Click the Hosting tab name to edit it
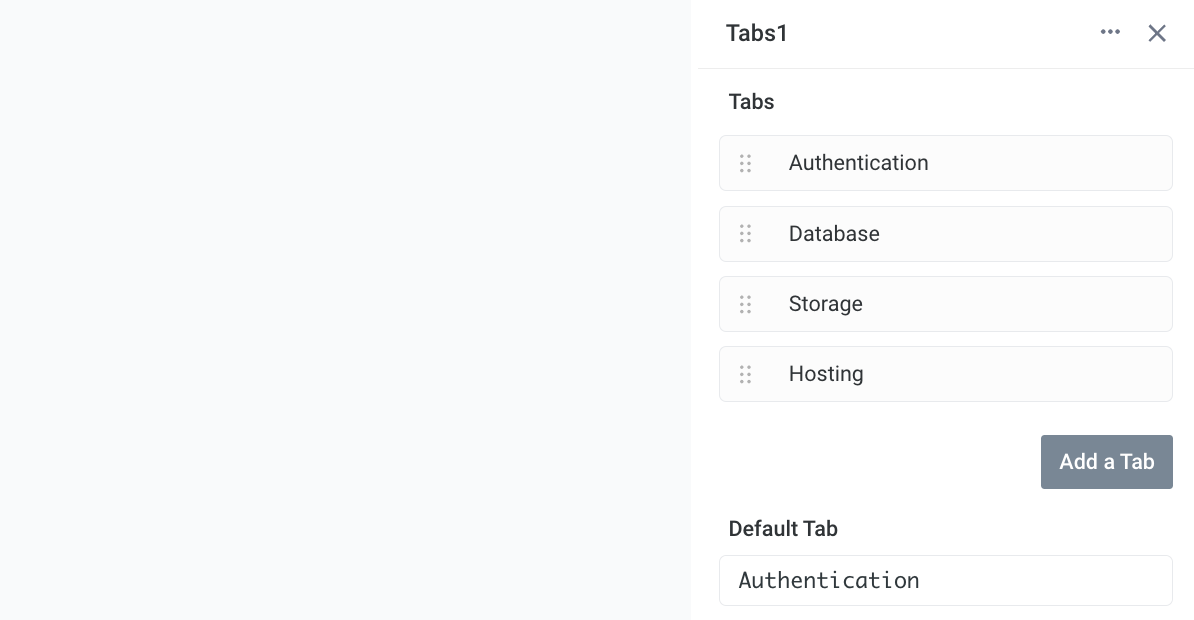 [x=826, y=373]
